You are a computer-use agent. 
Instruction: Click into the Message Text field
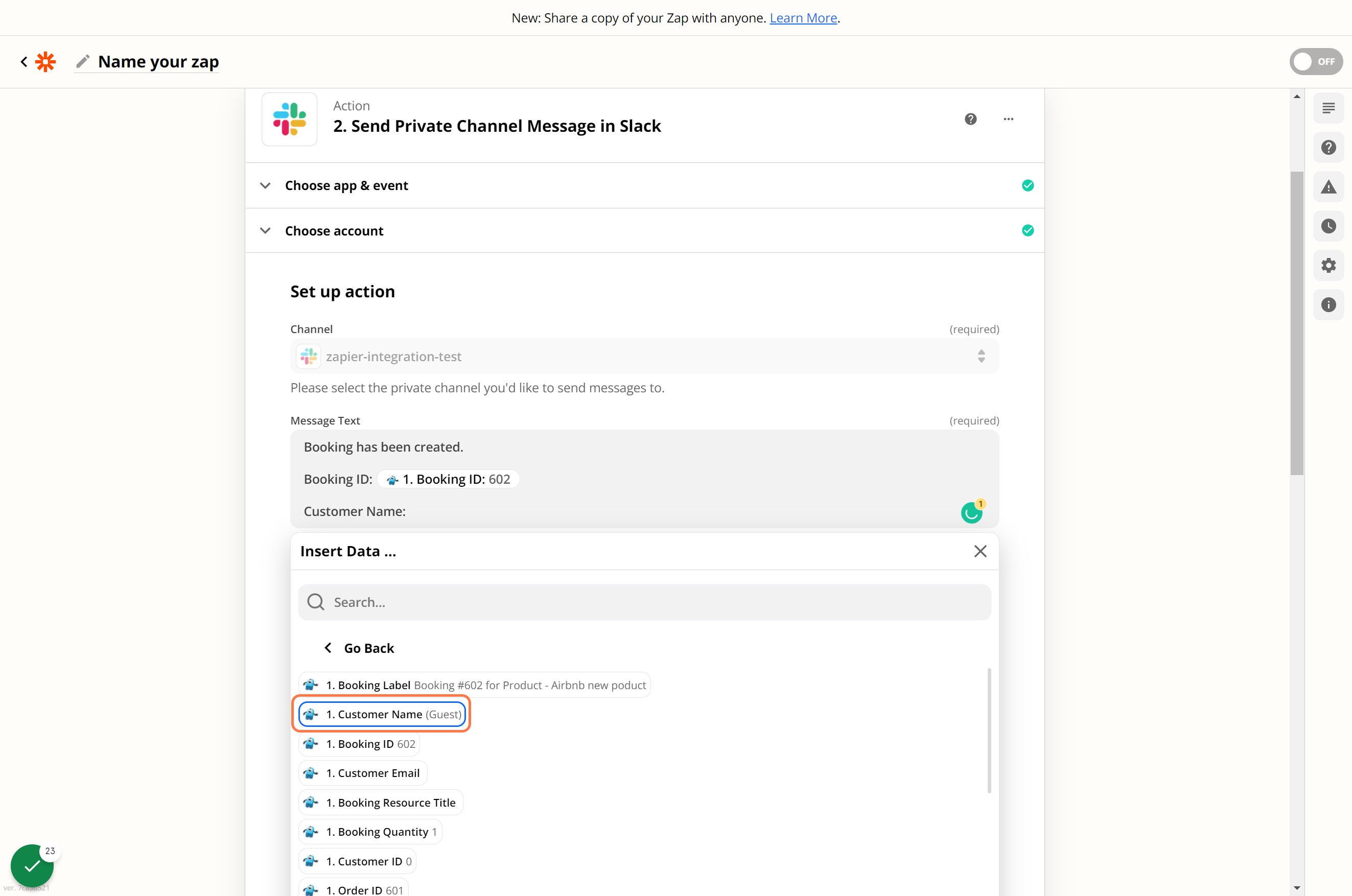click(x=644, y=479)
